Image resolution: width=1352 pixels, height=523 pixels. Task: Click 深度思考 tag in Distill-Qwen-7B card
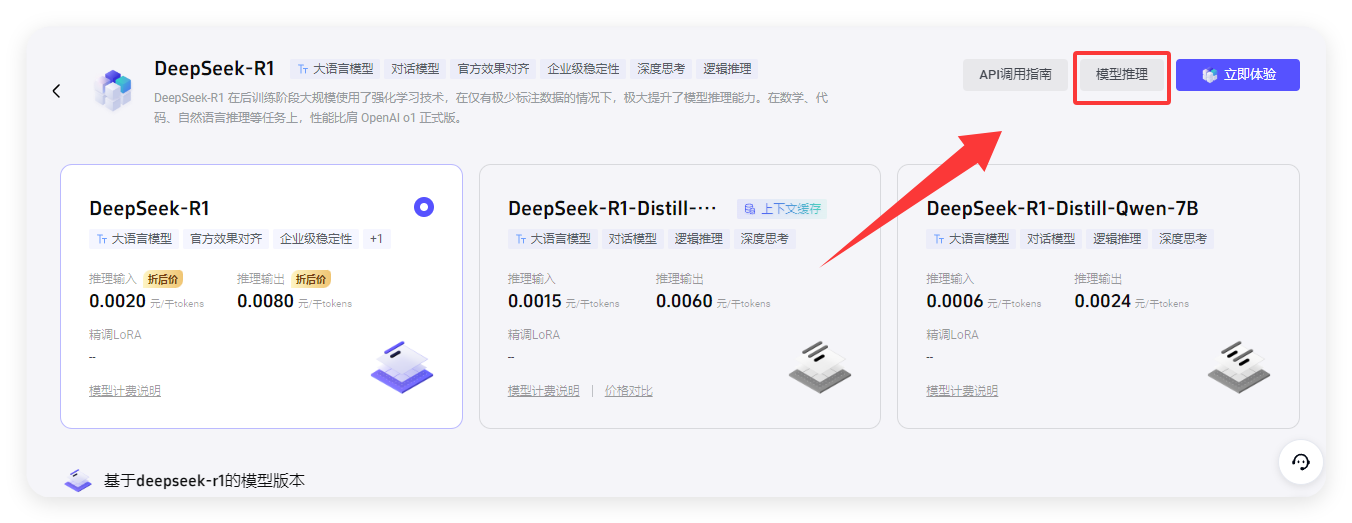pos(1183,239)
